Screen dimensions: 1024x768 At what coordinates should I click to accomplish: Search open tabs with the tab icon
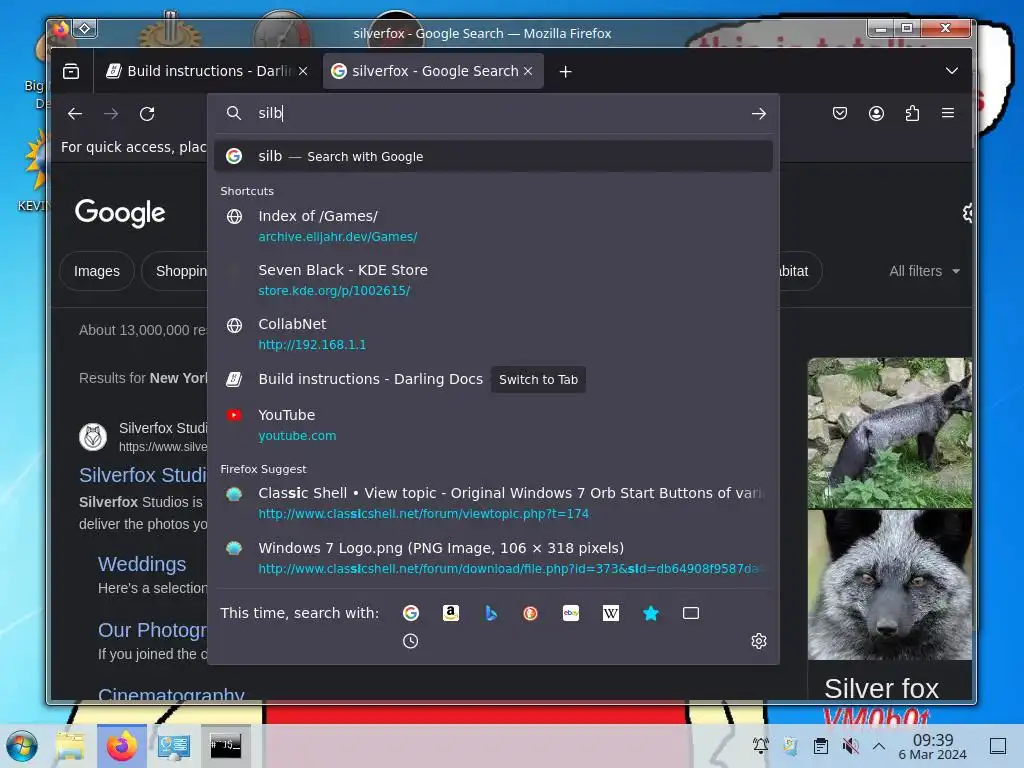(x=691, y=613)
